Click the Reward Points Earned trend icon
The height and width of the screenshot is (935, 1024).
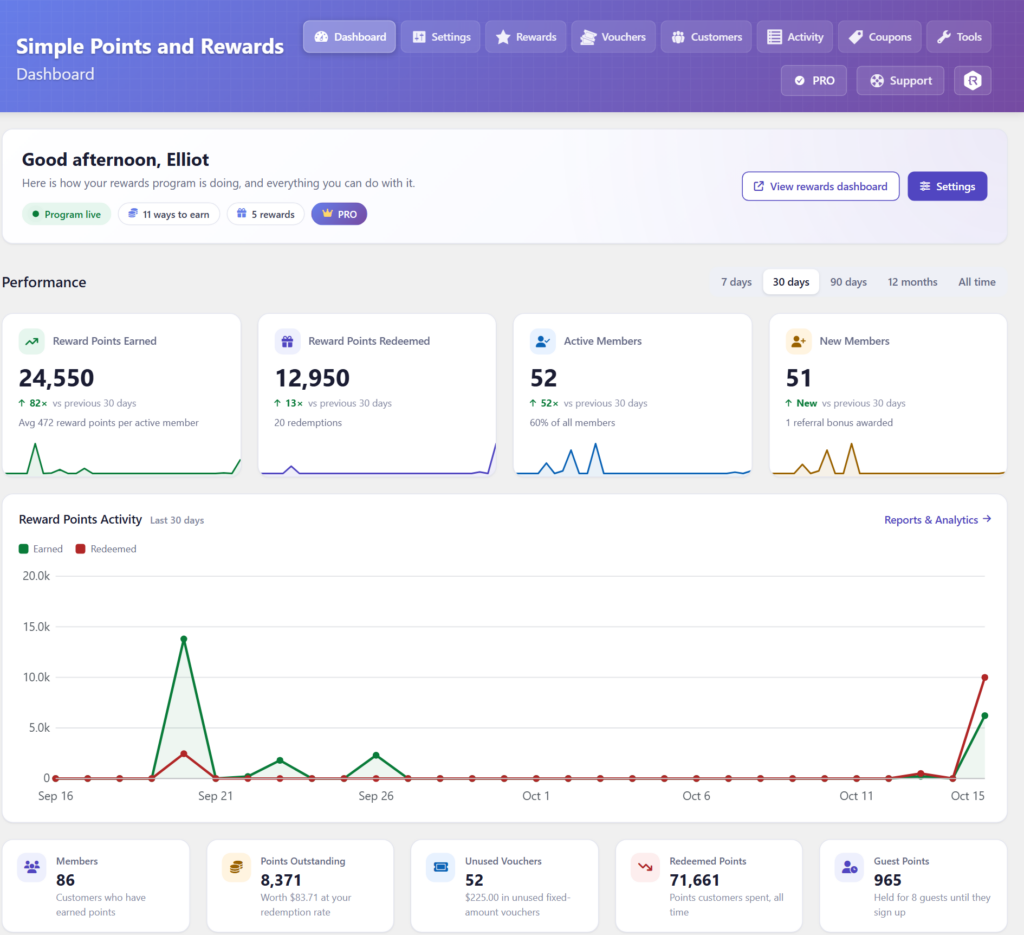coord(31,341)
